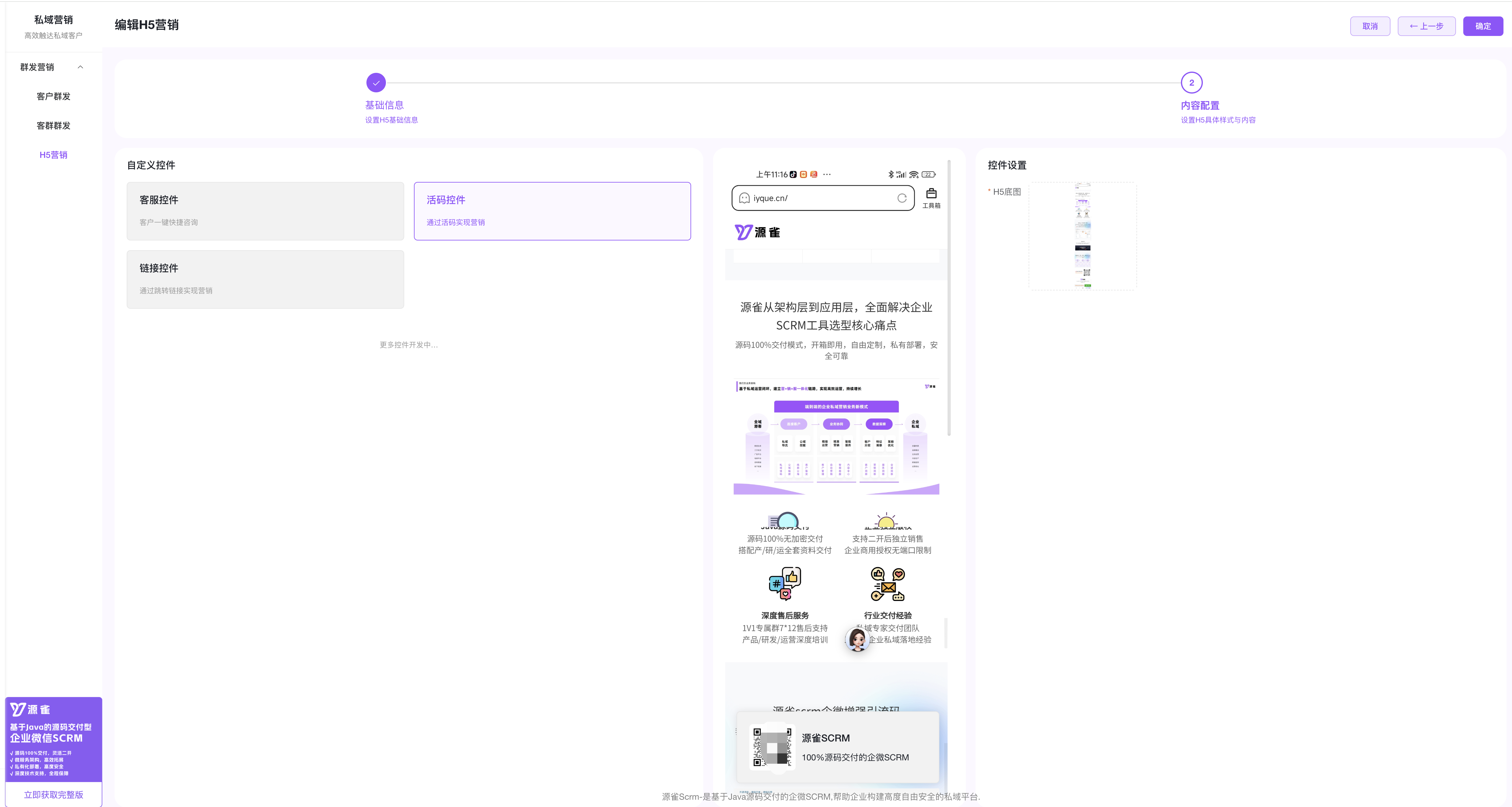Click the 深度售后服务 icon in preview
1512x807 pixels.
(785, 583)
